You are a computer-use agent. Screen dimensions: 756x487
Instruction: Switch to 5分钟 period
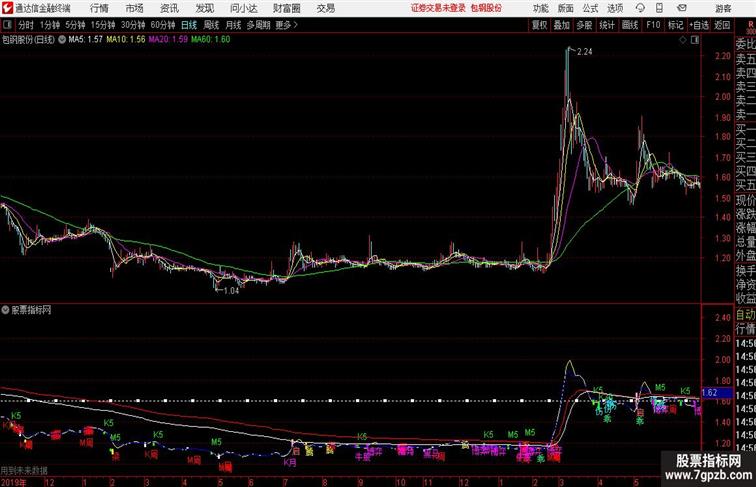(x=75, y=25)
